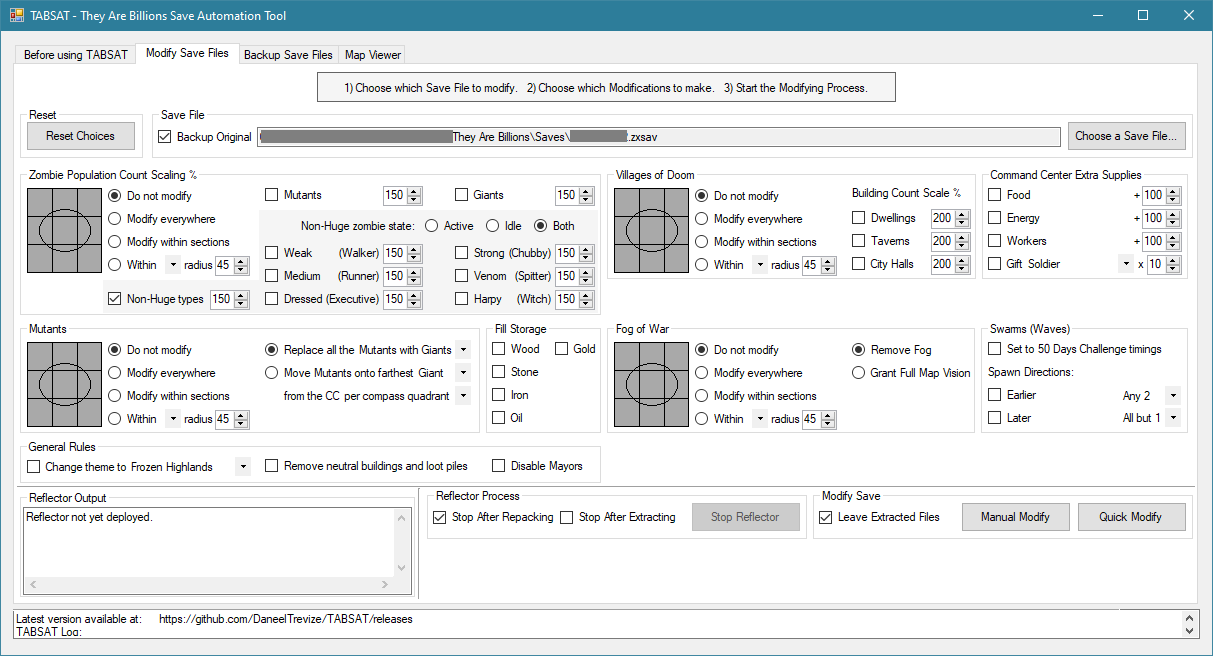Select the Active non-huge zombie state

click(449, 226)
